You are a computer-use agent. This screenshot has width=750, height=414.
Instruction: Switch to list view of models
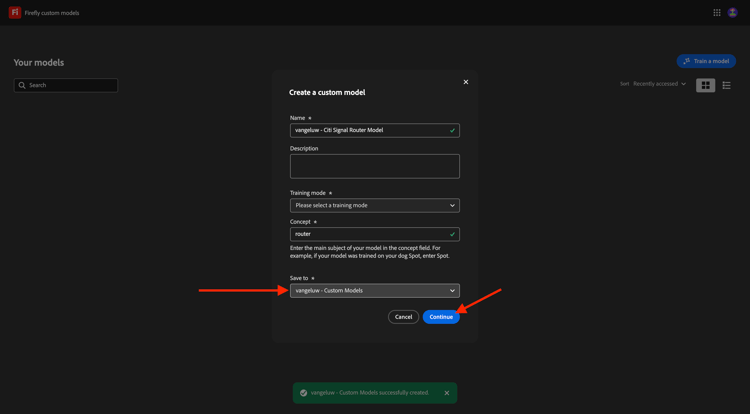726,85
